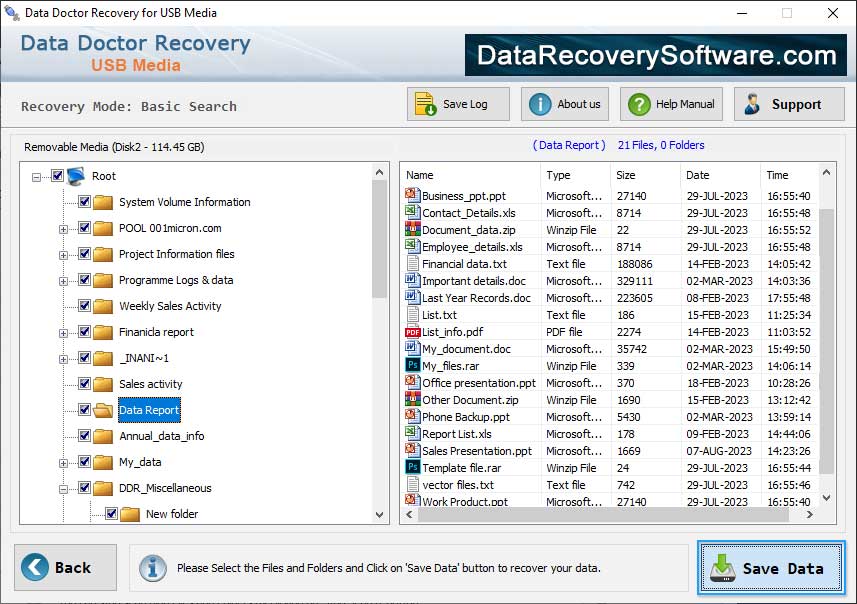Select the Financial data.txt file row

pos(470,264)
